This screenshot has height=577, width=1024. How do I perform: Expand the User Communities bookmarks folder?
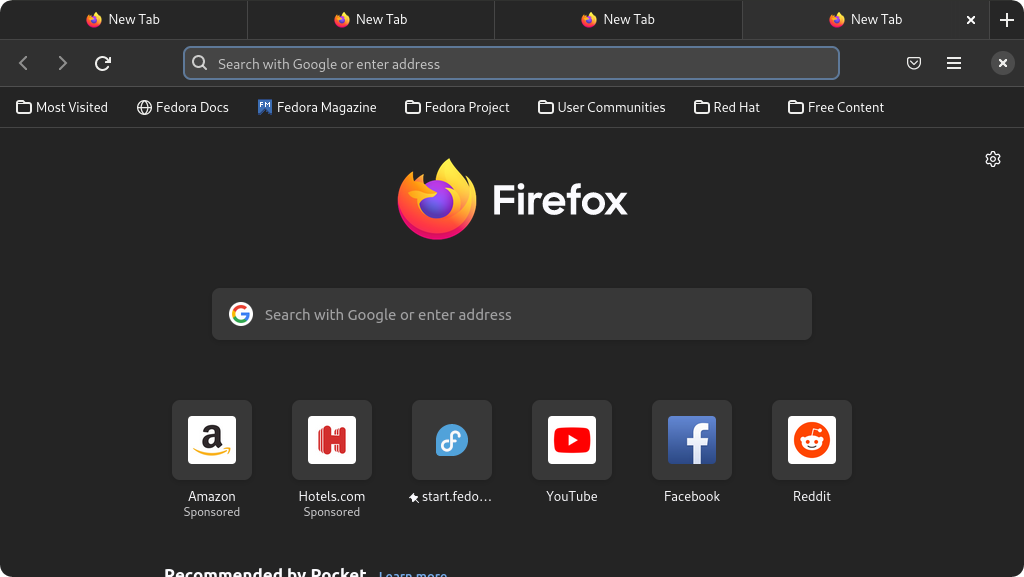[x=601, y=107]
